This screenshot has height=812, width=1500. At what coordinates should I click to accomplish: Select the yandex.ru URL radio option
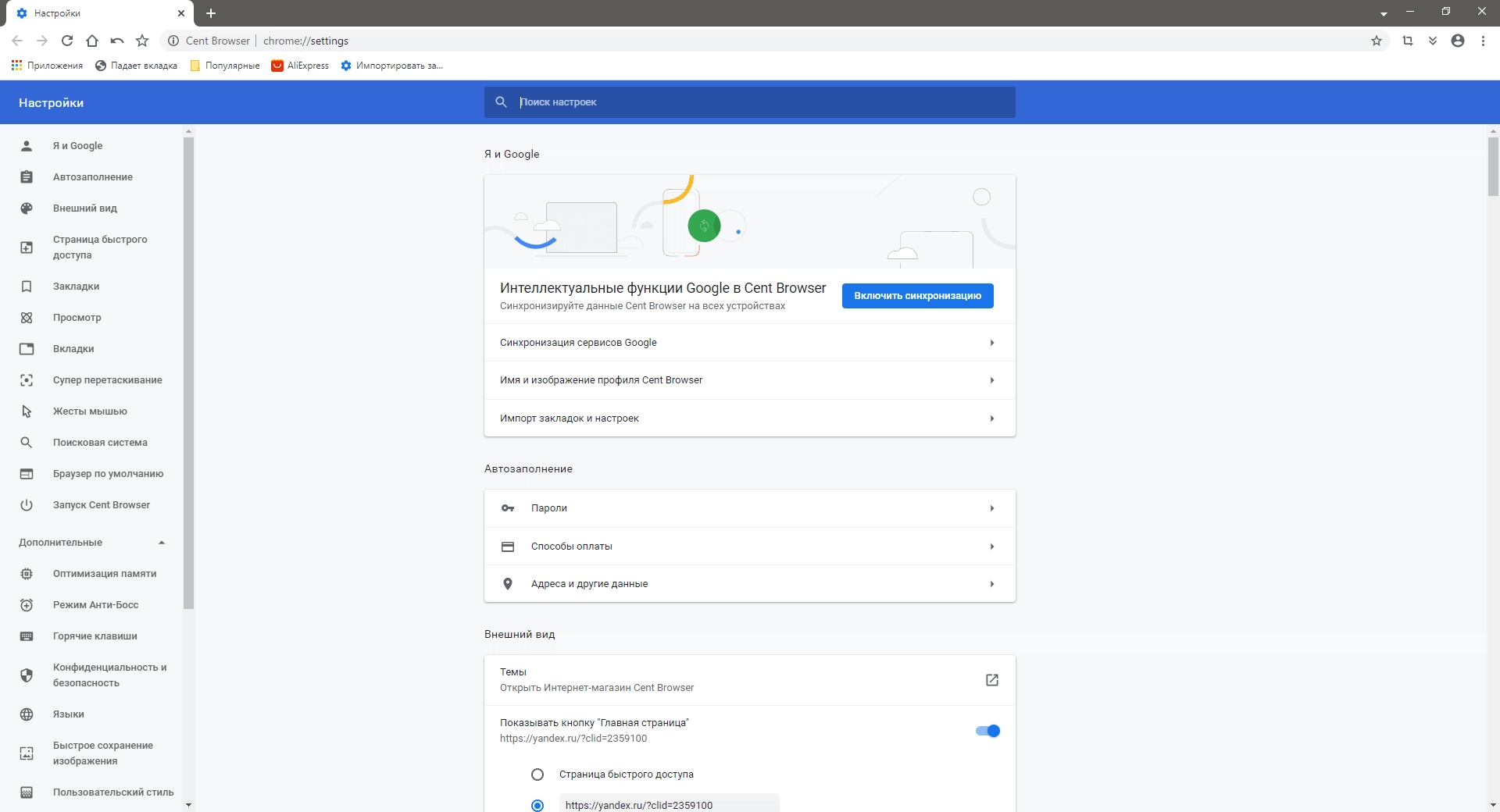click(x=537, y=805)
